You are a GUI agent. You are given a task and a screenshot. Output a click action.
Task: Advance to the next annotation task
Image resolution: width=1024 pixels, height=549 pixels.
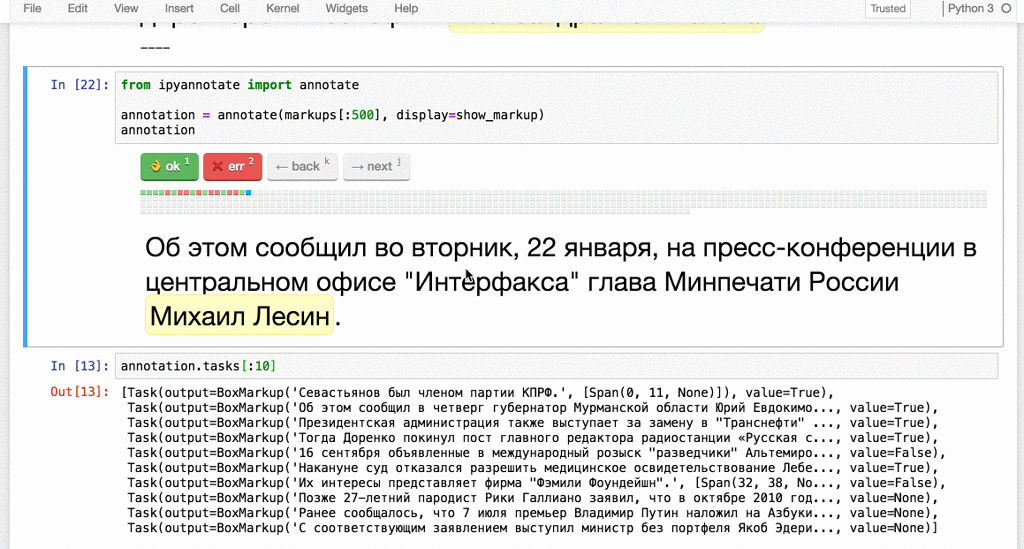tap(376, 166)
